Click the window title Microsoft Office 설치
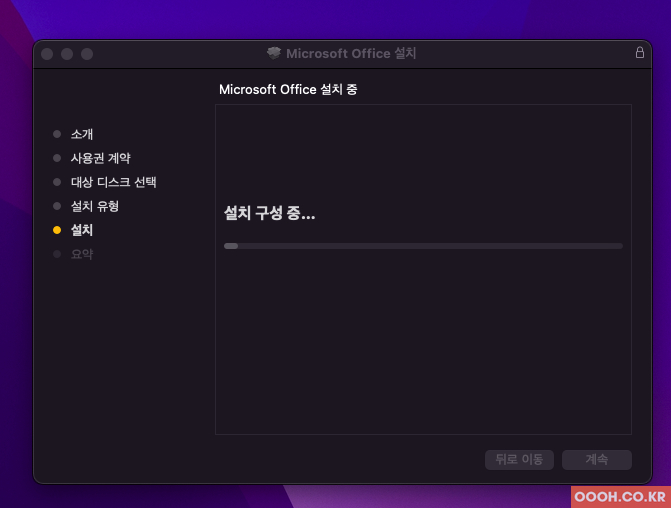Screen dimensions: 671x508 click(x=351, y=53)
